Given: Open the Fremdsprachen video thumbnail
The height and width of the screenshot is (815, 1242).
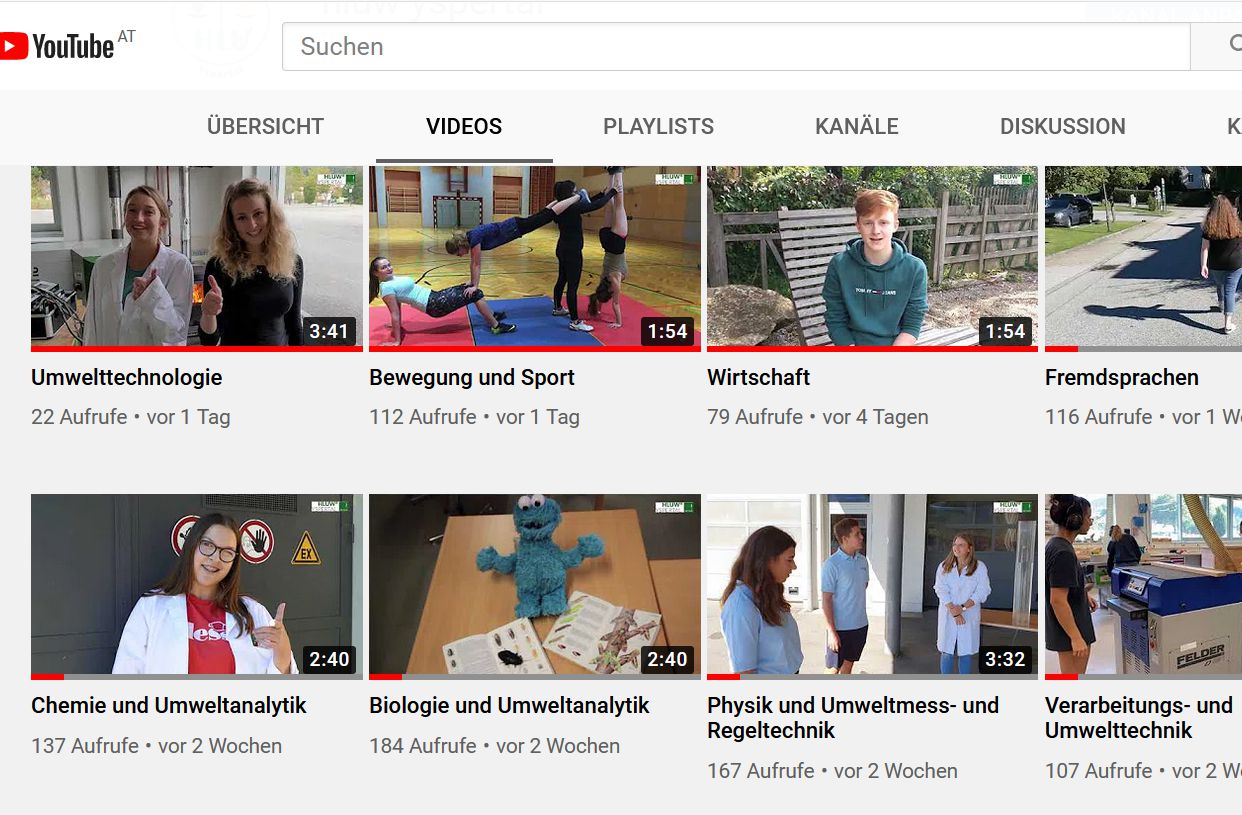Looking at the screenshot, I should point(1143,257).
